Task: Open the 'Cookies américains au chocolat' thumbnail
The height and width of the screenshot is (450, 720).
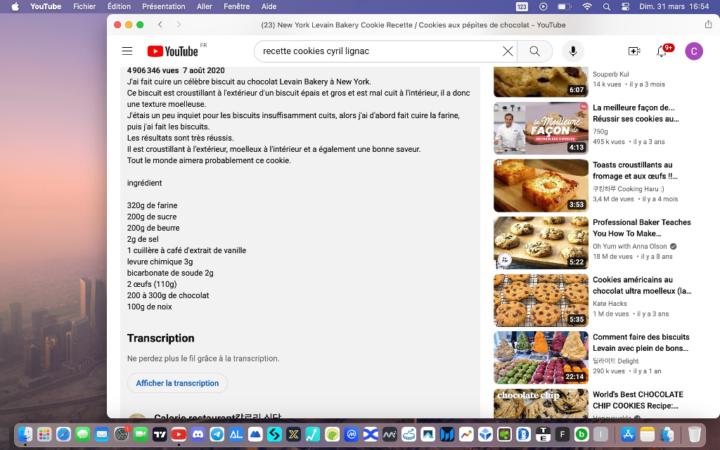Action: 540,300
